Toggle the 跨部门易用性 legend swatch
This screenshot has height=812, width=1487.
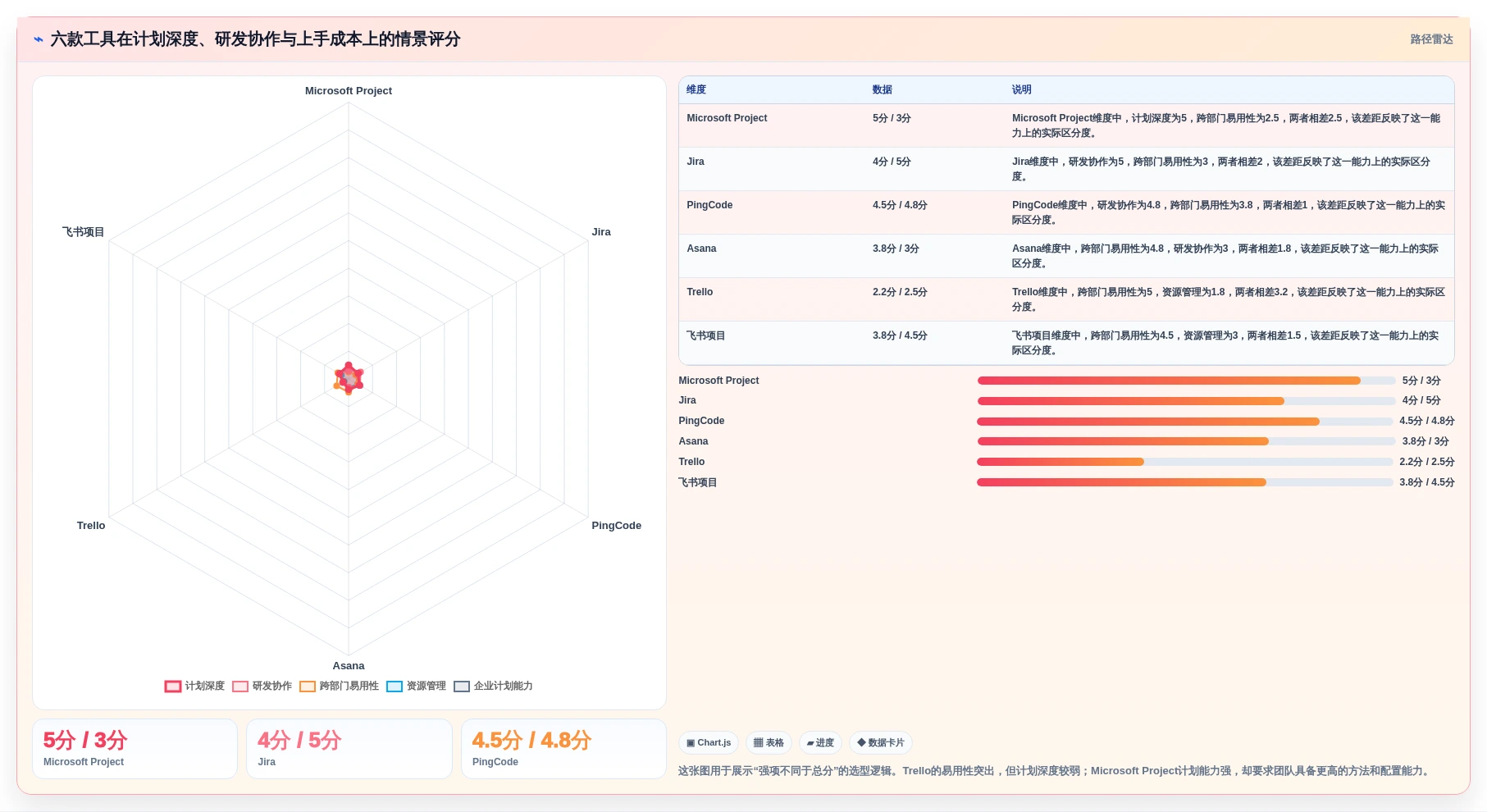[307, 687]
